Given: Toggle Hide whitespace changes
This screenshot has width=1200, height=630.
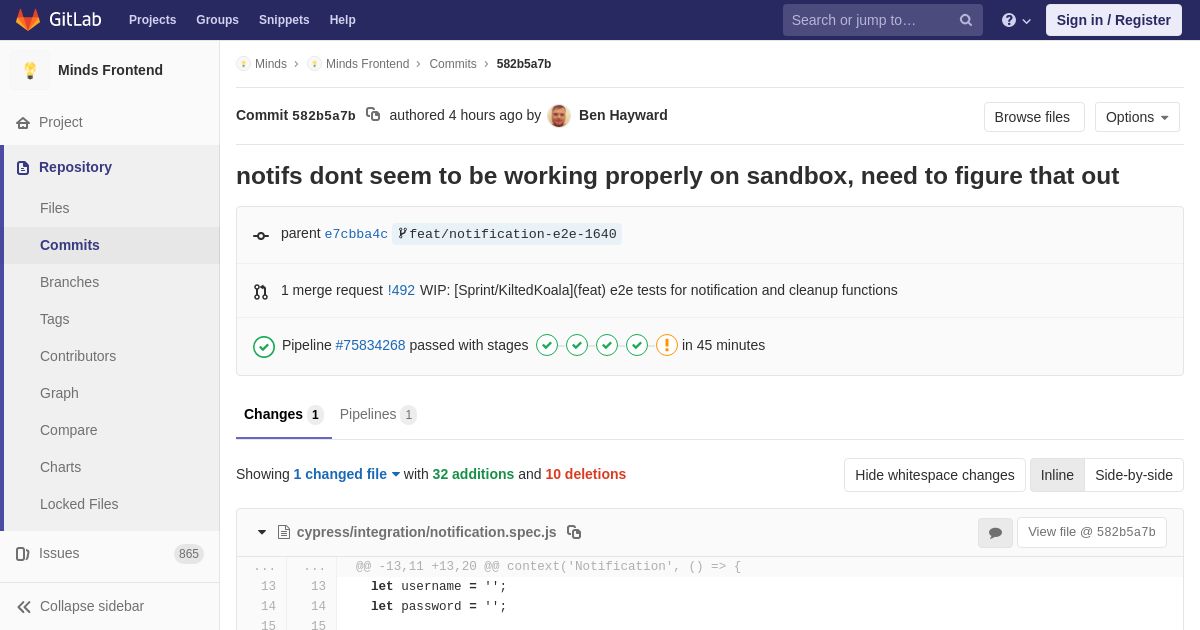Looking at the screenshot, I should 934,475.
